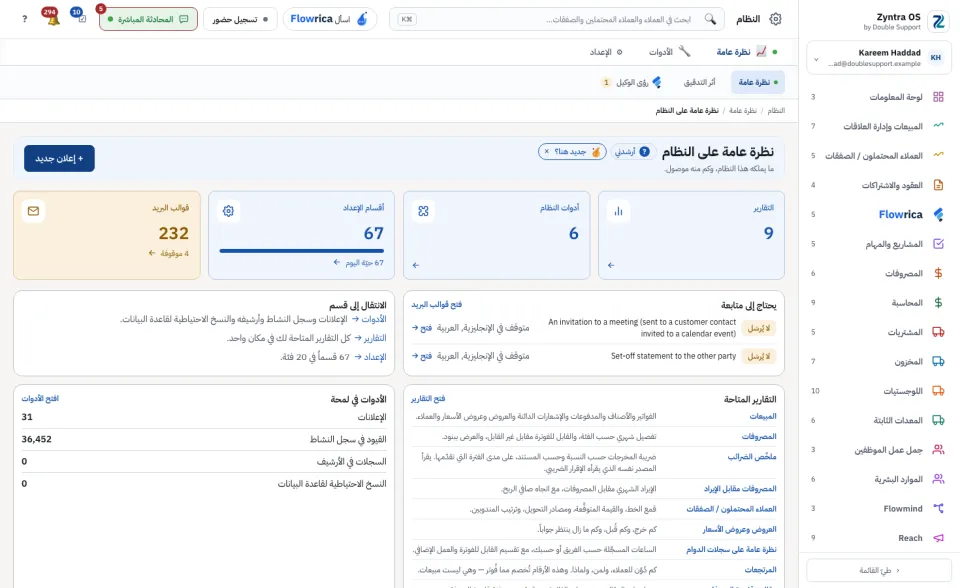Screen dimensions: 960x588
Task: Click the search magnifier icon
Action: 710,19
